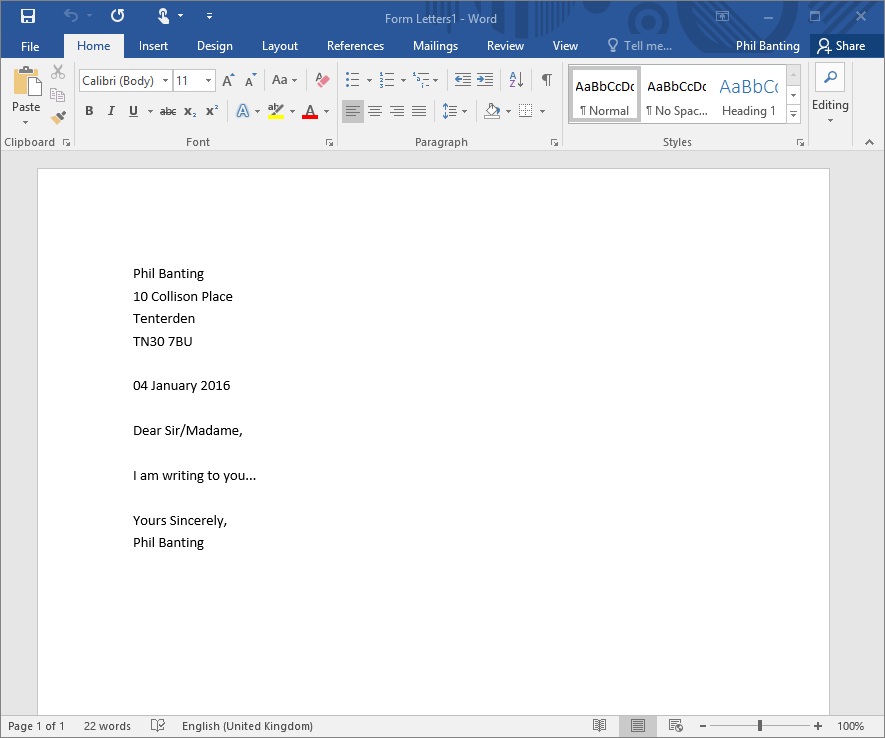Click the Borders icon

(525, 111)
